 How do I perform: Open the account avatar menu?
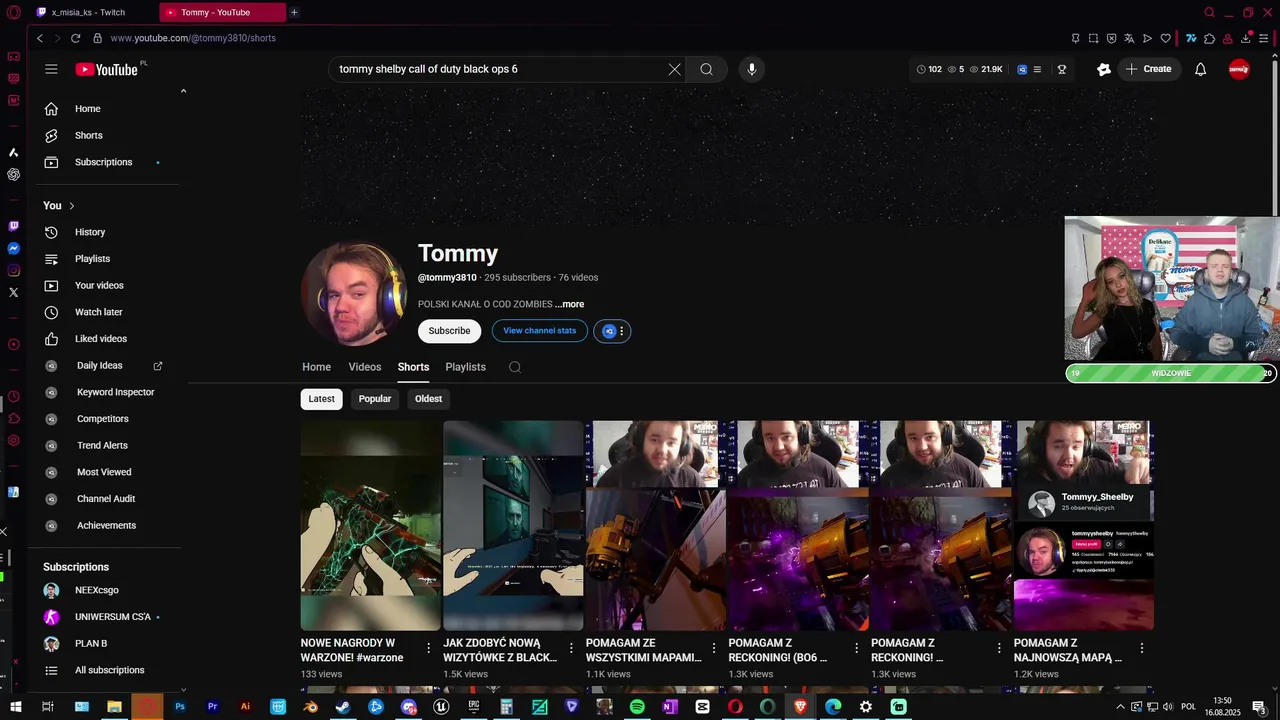pyautogui.click(x=1239, y=69)
